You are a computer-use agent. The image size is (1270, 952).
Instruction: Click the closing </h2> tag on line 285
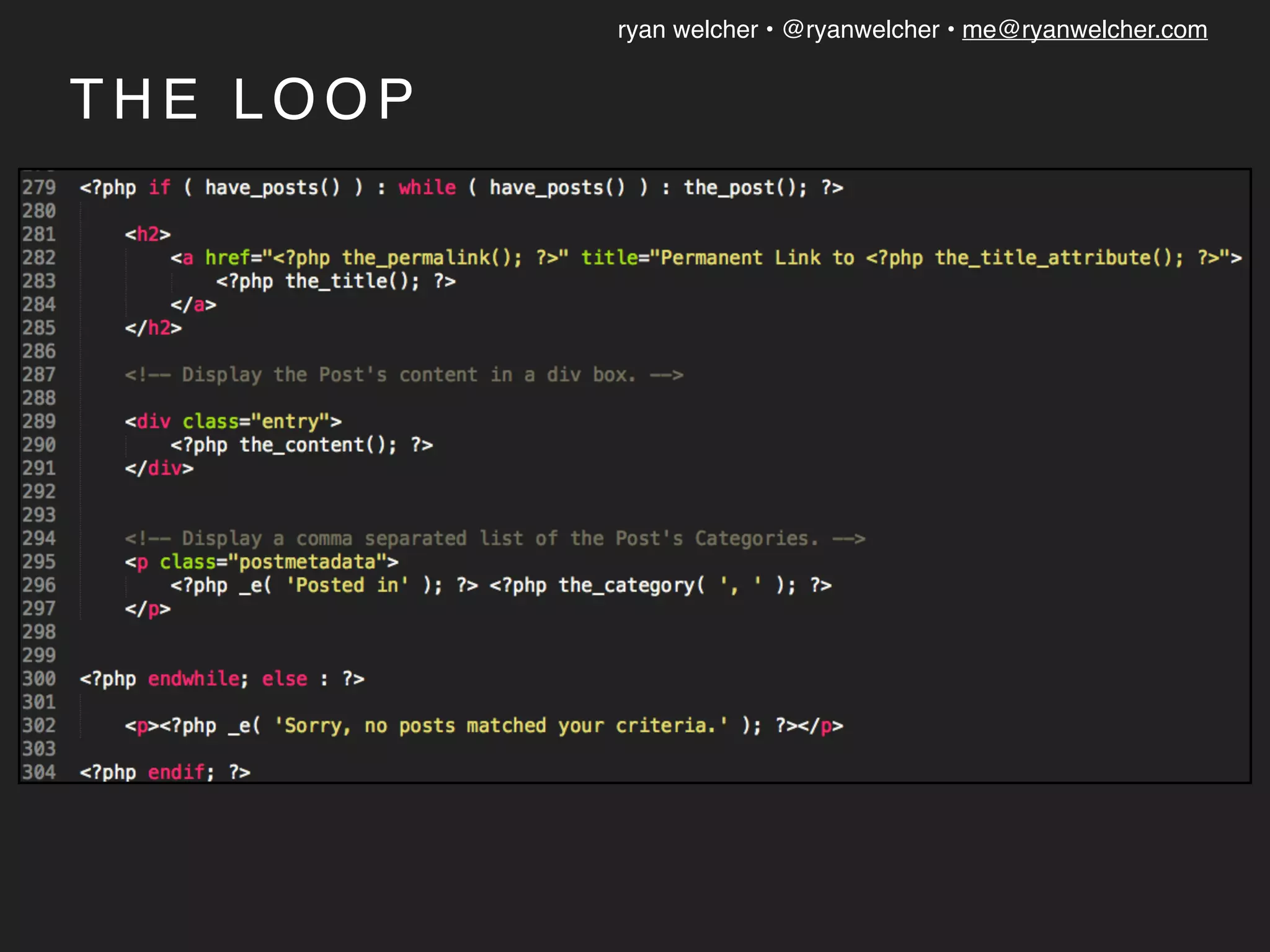coord(153,328)
